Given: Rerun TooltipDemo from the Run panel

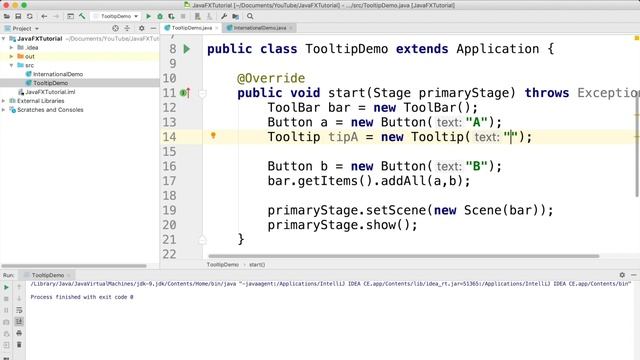Looking at the screenshot, I should click(6, 288).
